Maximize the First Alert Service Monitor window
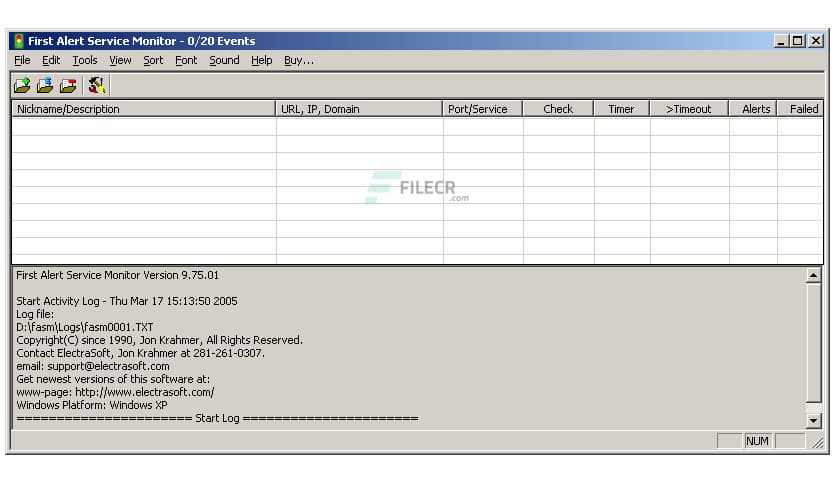 tap(798, 41)
